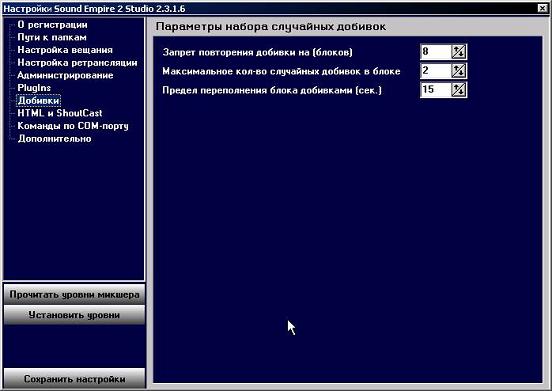Click the repeat-ban blocks field showing 8

436,52
